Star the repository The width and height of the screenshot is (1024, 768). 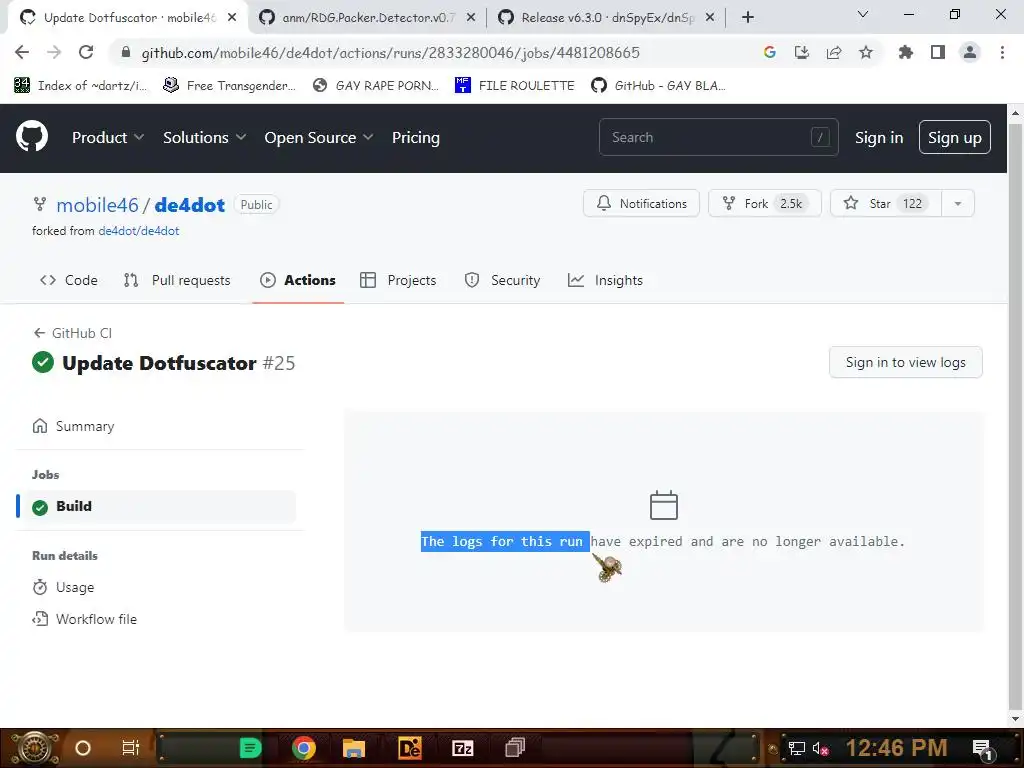point(886,203)
